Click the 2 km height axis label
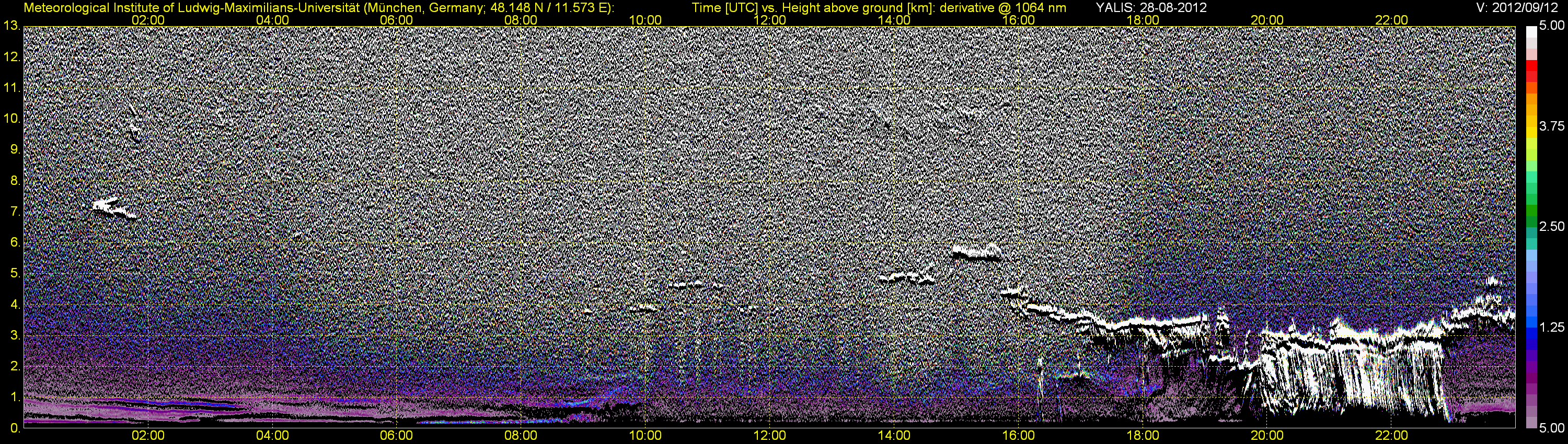Image resolution: width=1568 pixels, height=444 pixels. tap(15, 366)
